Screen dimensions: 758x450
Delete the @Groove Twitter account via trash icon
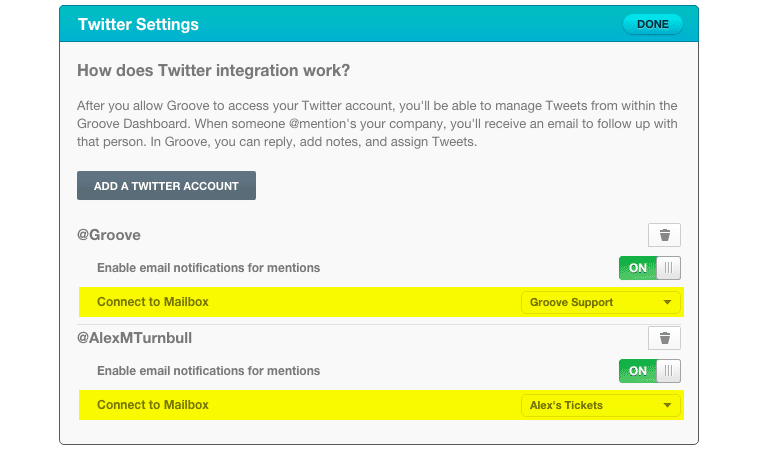click(x=664, y=236)
